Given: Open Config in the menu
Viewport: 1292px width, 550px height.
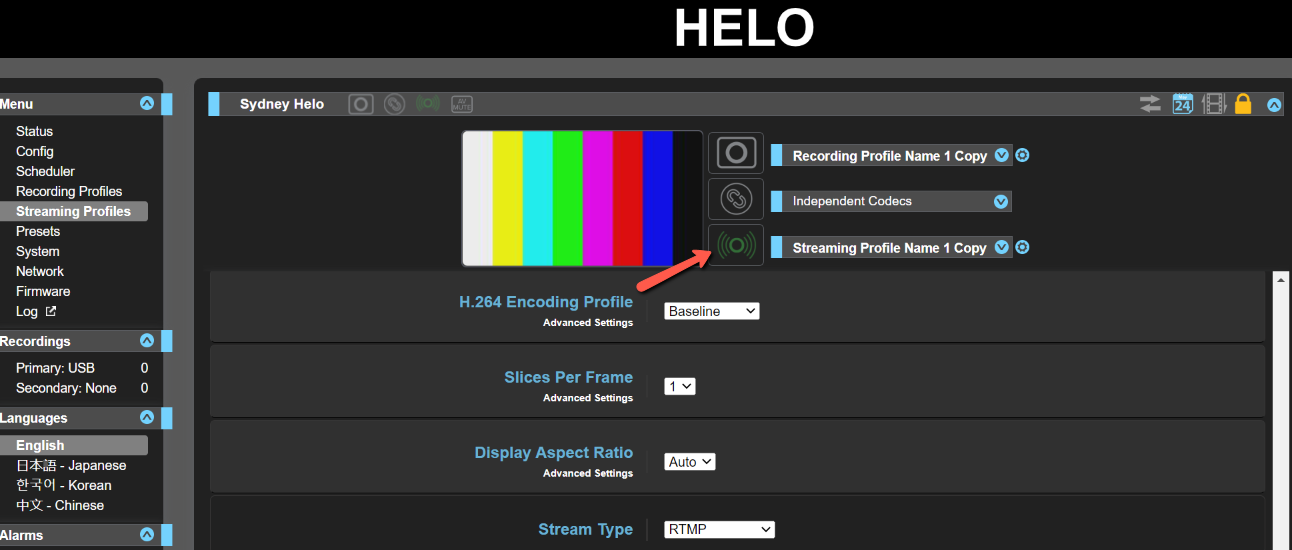Looking at the screenshot, I should tap(34, 151).
